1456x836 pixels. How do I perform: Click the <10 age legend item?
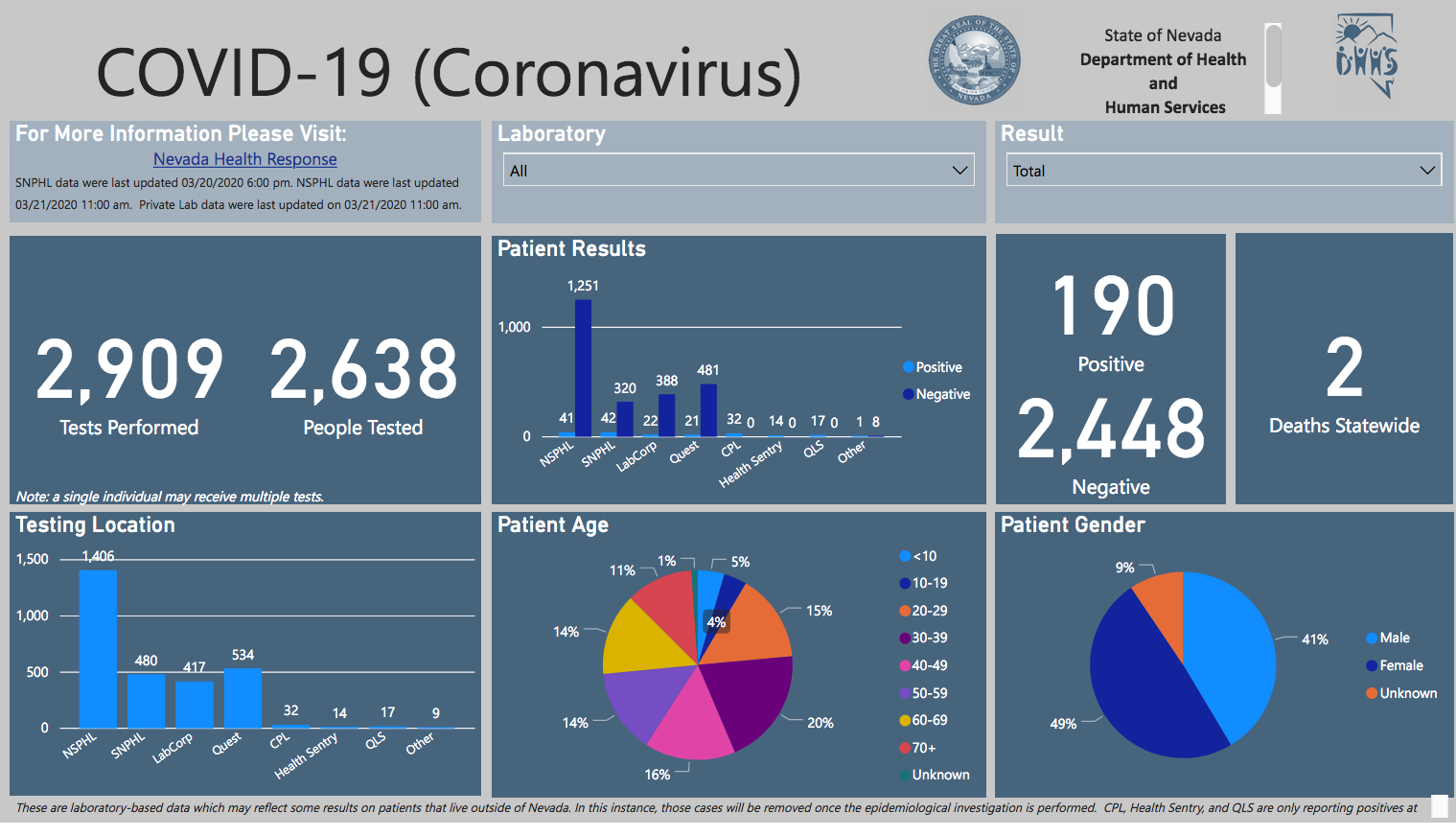(918, 556)
